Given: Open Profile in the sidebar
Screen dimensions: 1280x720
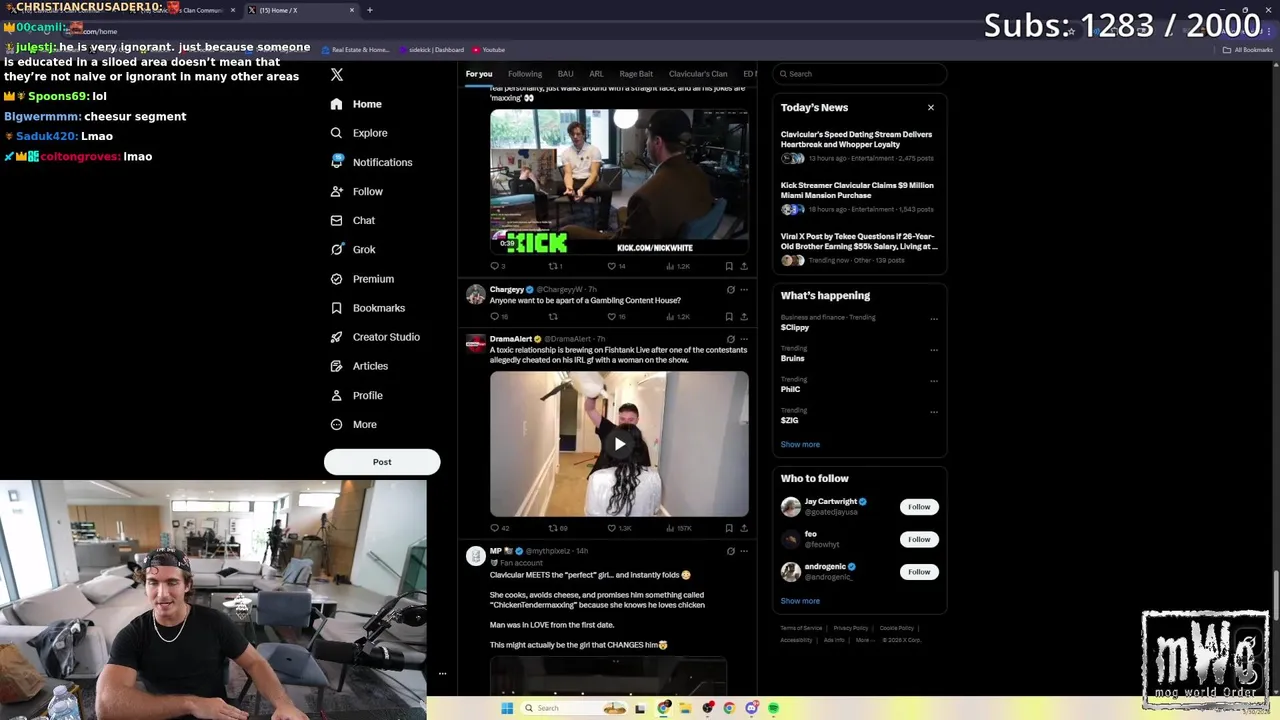Looking at the screenshot, I should click(x=356, y=395).
